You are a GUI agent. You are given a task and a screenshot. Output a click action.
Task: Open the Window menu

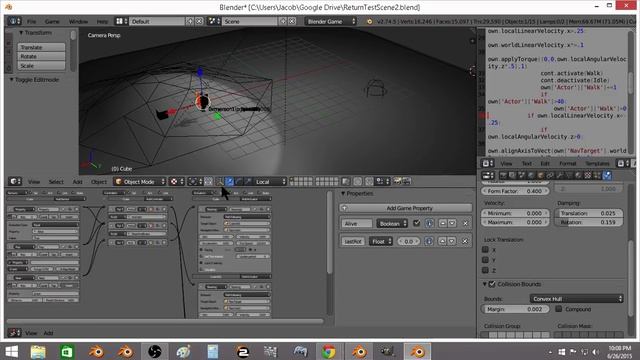click(x=78, y=21)
